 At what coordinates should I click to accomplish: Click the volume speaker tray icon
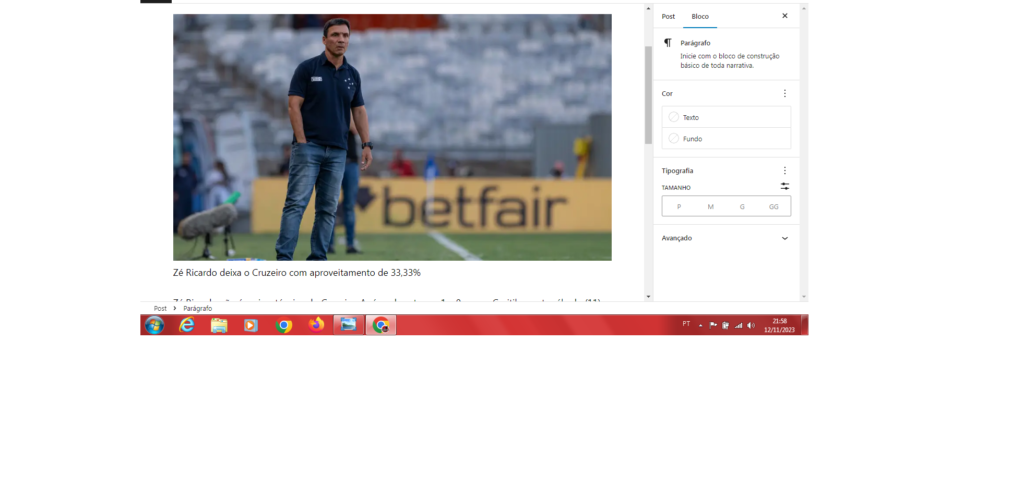751,325
